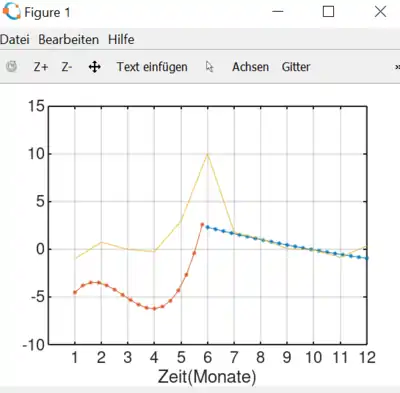The width and height of the screenshot is (400, 393).
Task: Click first blue marker at month 6
Action: point(207,227)
